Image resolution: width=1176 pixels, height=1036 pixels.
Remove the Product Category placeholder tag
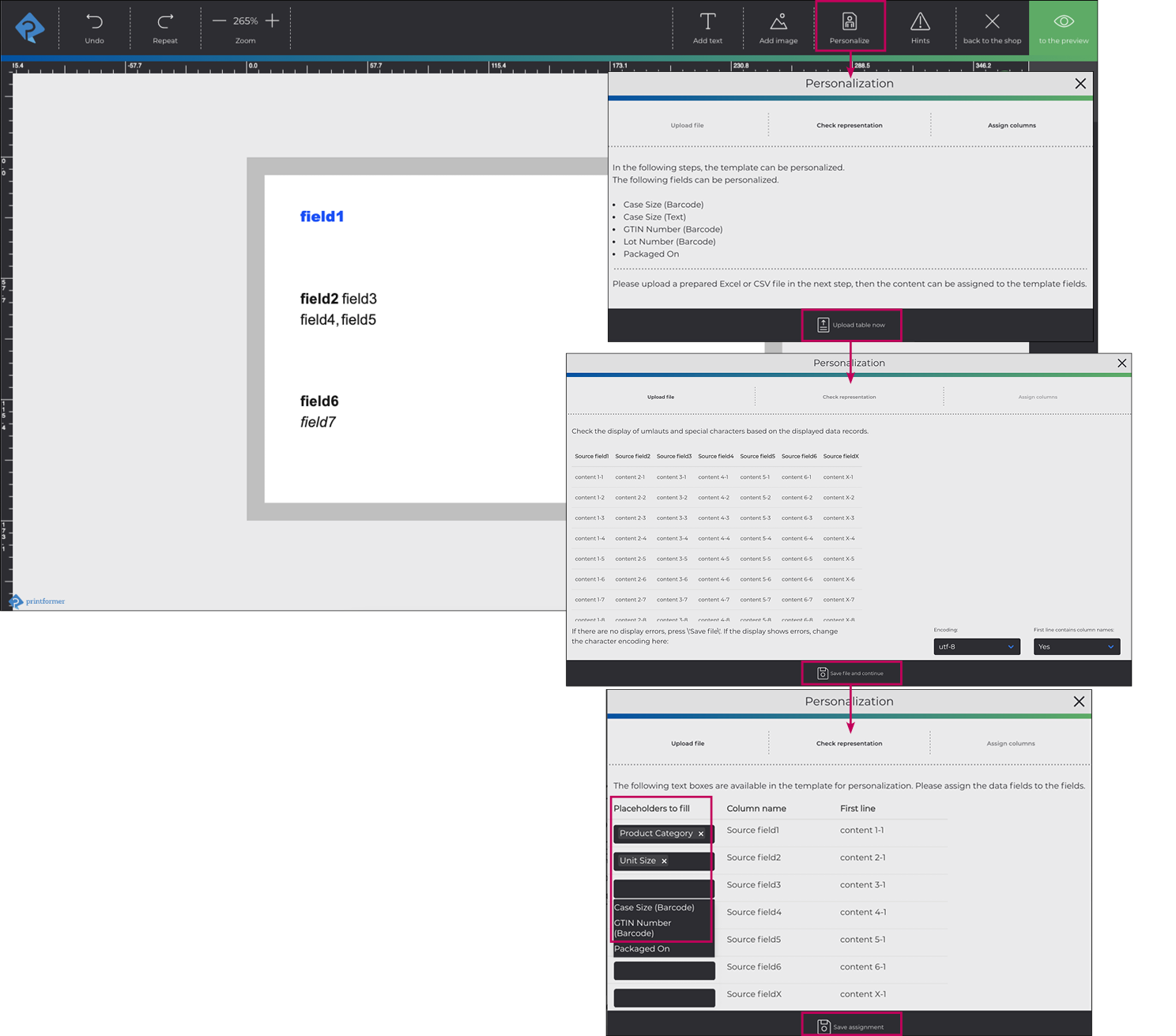coord(701,834)
